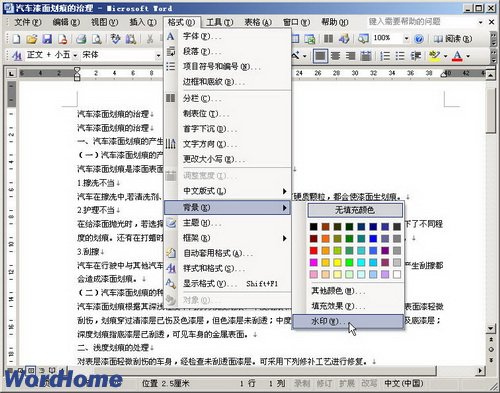Click the tab alignment selector on ruler
500x393 pixels.
[11, 73]
